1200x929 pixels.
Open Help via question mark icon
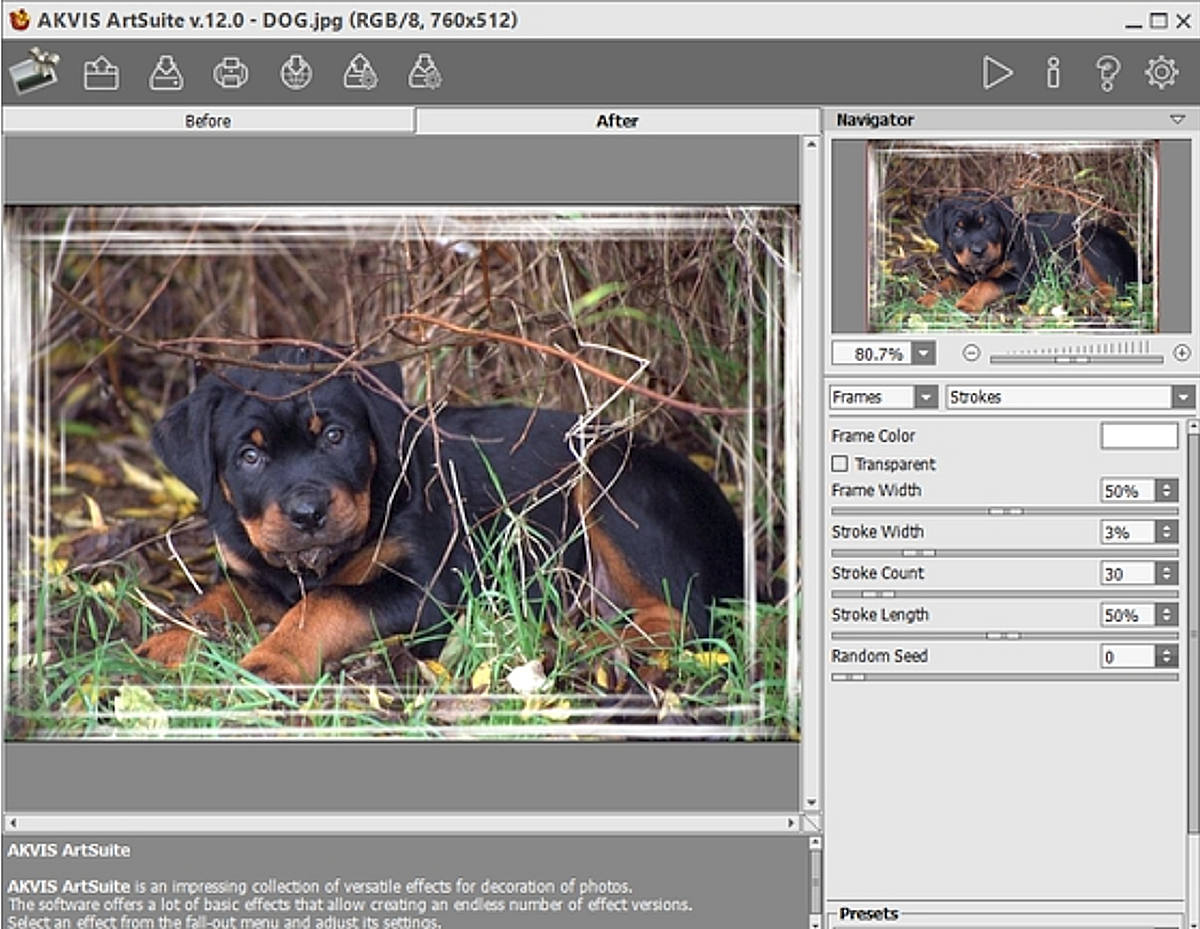(x=1107, y=73)
